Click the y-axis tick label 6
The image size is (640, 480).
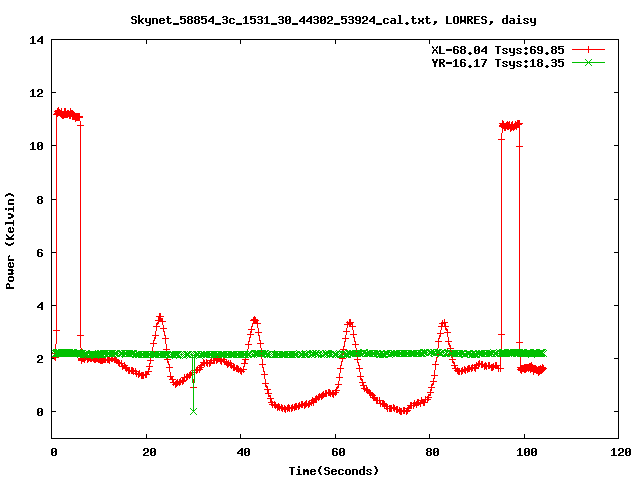pyautogui.click(x=40, y=253)
